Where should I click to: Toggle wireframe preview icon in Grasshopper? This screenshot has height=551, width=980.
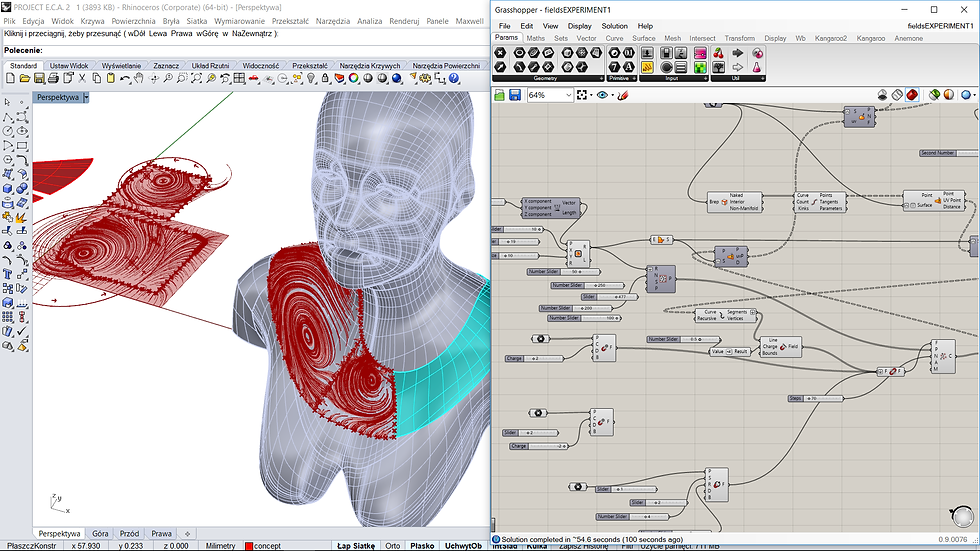[x=897, y=94]
